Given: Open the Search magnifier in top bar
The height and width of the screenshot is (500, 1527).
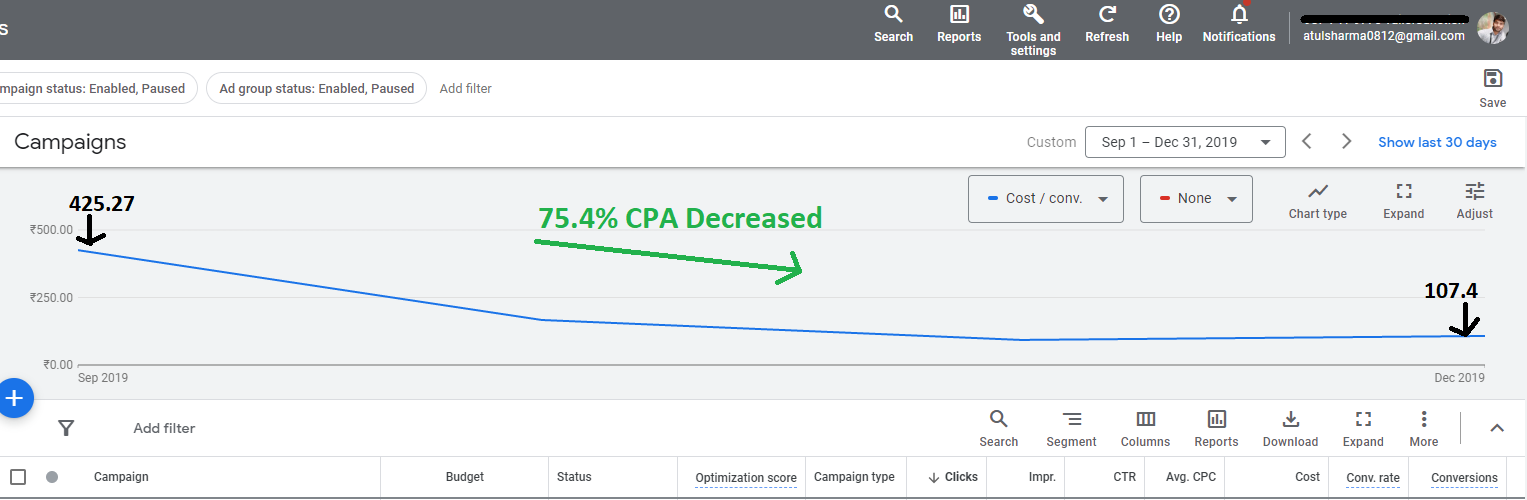Looking at the screenshot, I should click(x=893, y=15).
